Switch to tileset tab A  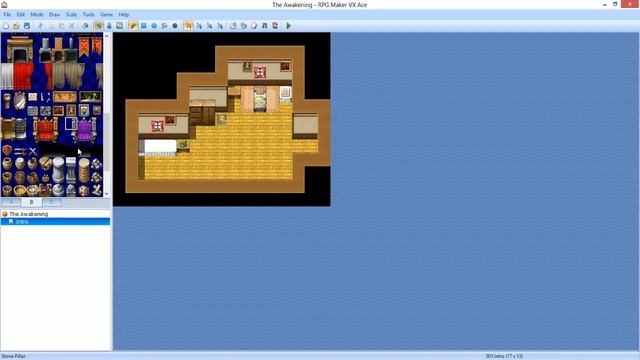click(11, 202)
